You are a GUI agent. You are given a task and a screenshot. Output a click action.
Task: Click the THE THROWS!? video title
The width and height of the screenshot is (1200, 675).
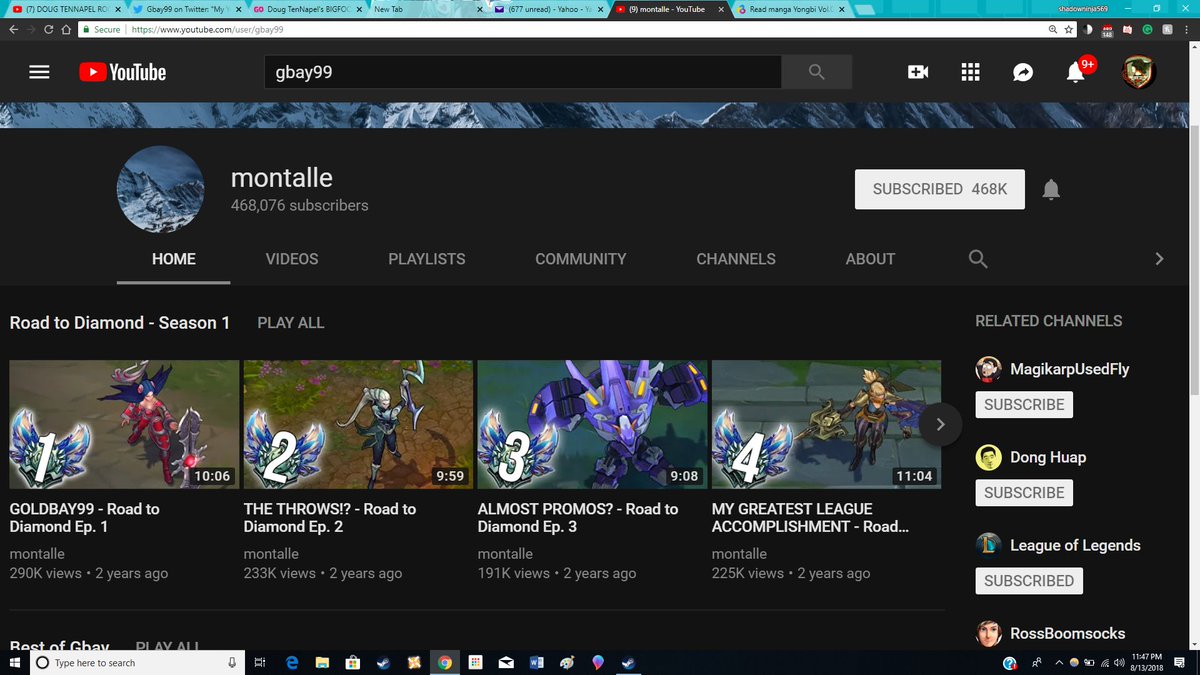tap(330, 518)
